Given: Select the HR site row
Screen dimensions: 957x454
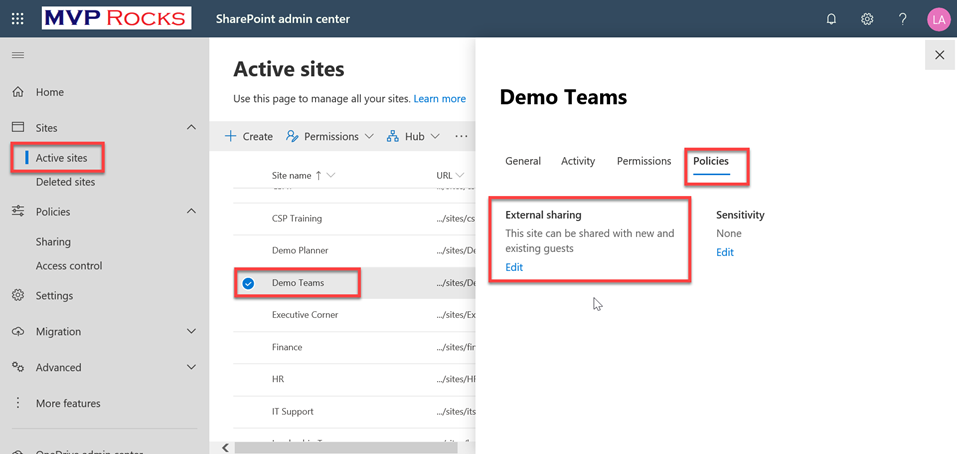Looking at the screenshot, I should click(x=354, y=379).
